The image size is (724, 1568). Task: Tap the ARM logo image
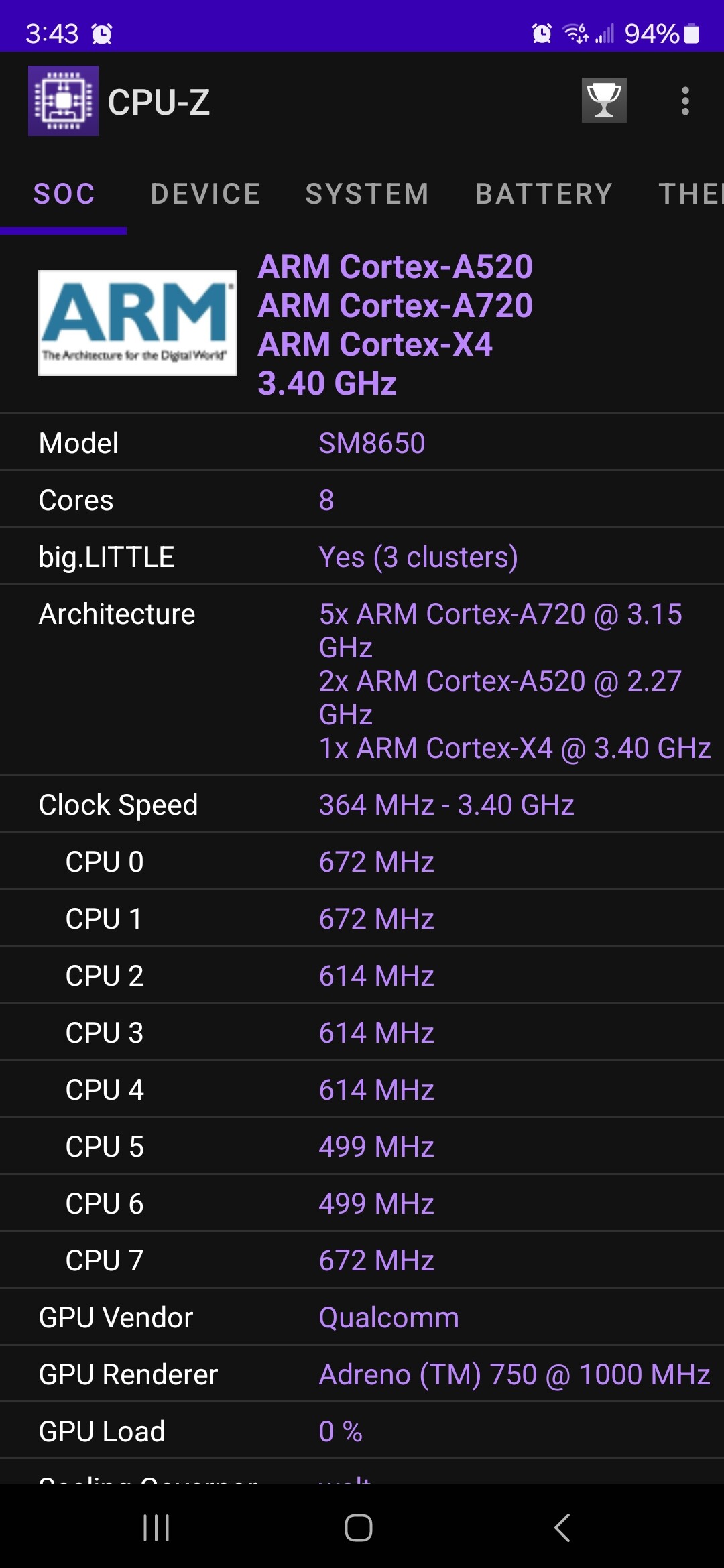(137, 322)
